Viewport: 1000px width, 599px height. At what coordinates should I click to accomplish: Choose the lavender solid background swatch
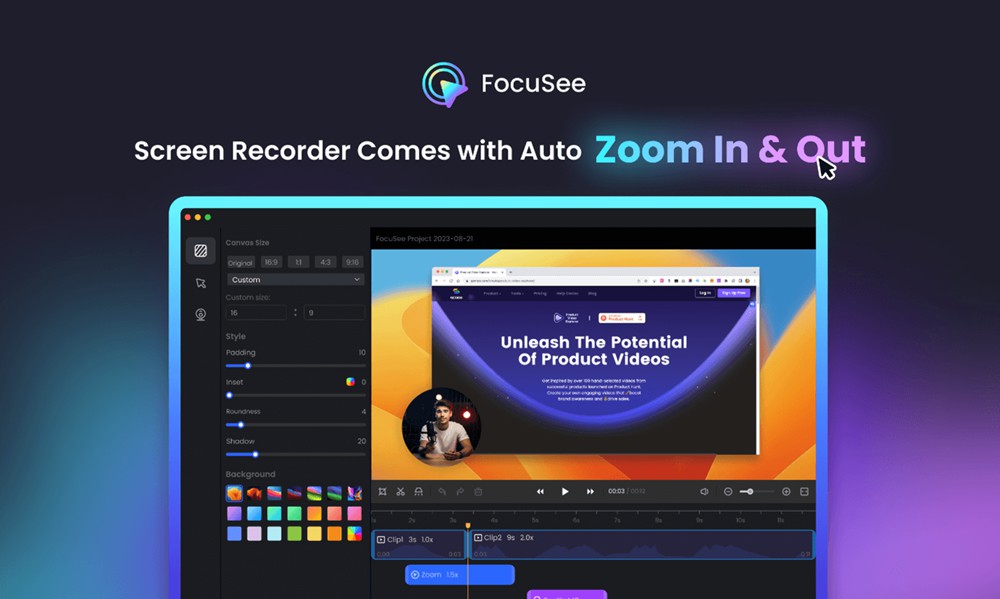(254, 534)
